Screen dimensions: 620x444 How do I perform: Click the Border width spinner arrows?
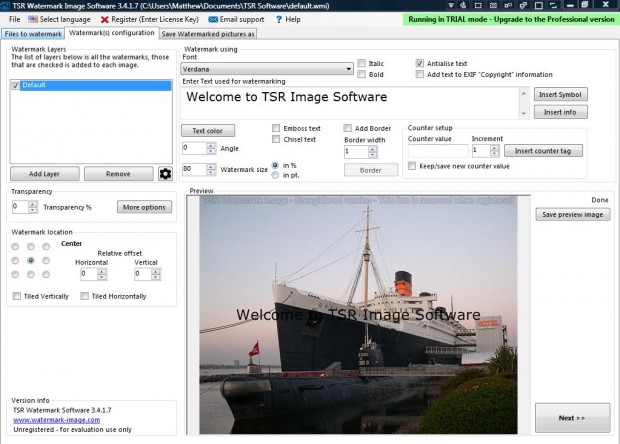pyautogui.click(x=372, y=152)
